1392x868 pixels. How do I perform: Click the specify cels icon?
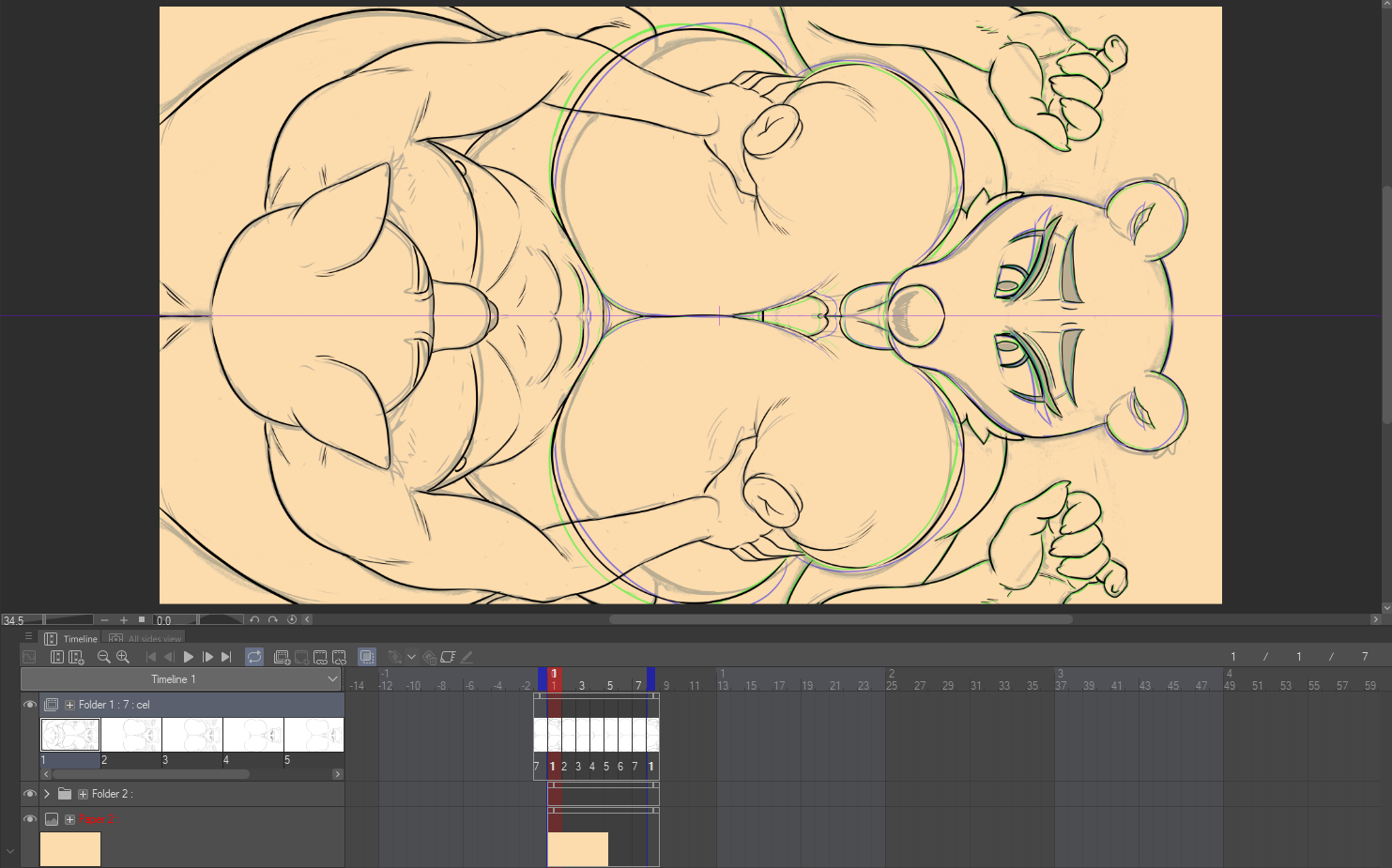(x=320, y=657)
